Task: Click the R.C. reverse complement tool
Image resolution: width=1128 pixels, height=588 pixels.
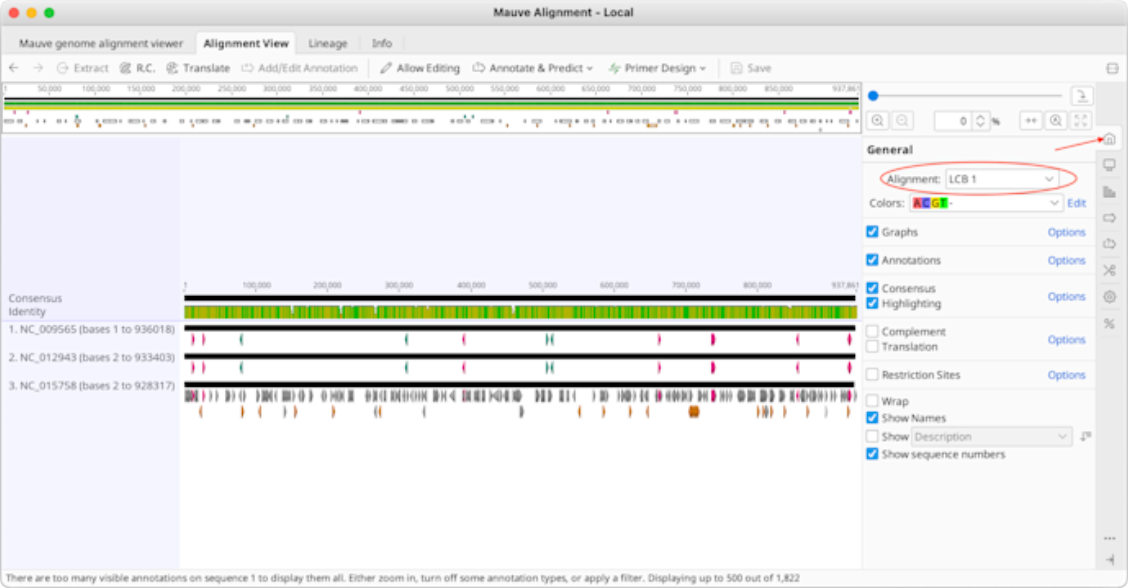Action: pos(137,68)
